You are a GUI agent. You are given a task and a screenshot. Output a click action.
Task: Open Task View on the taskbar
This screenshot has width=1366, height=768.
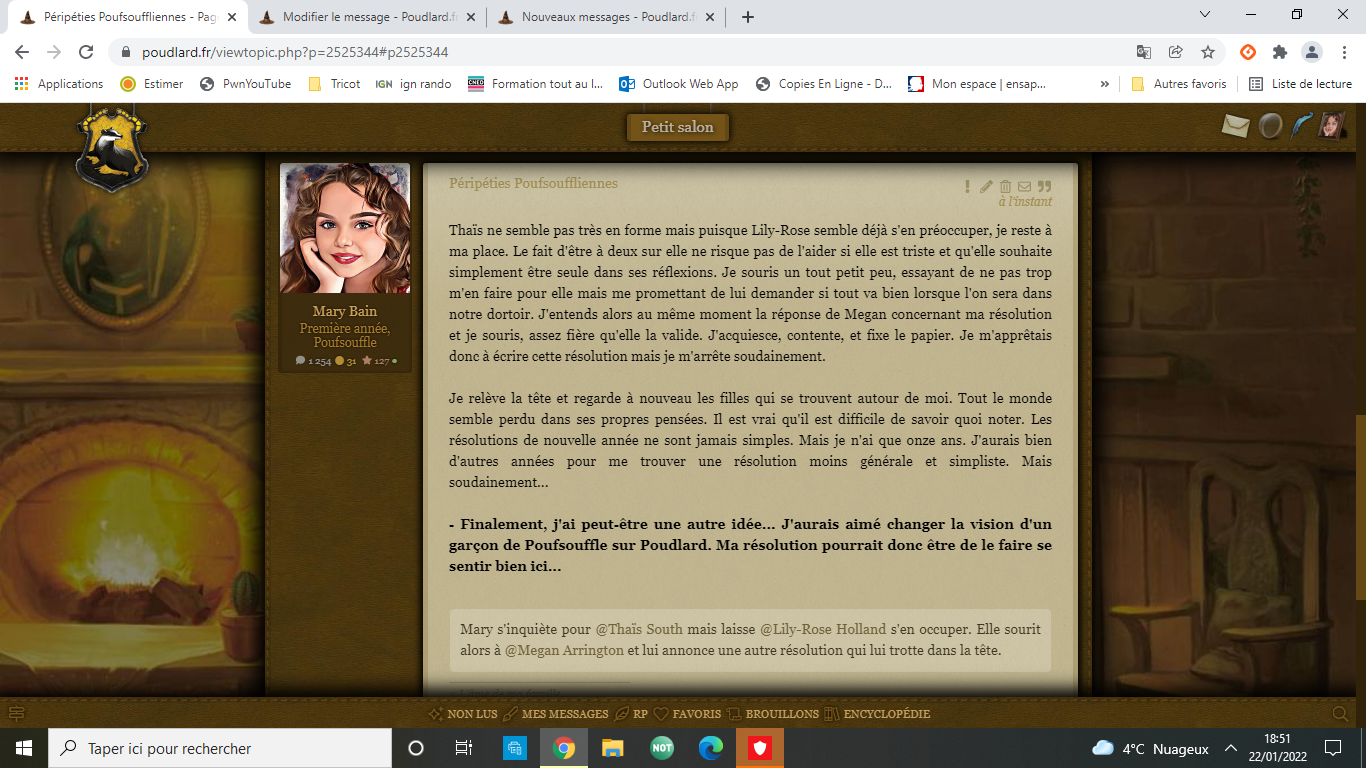464,748
